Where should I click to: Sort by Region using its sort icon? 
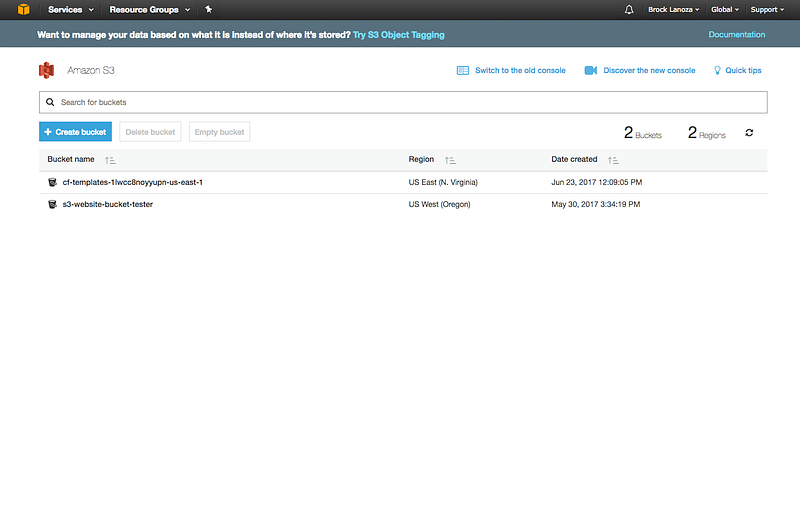(x=450, y=160)
